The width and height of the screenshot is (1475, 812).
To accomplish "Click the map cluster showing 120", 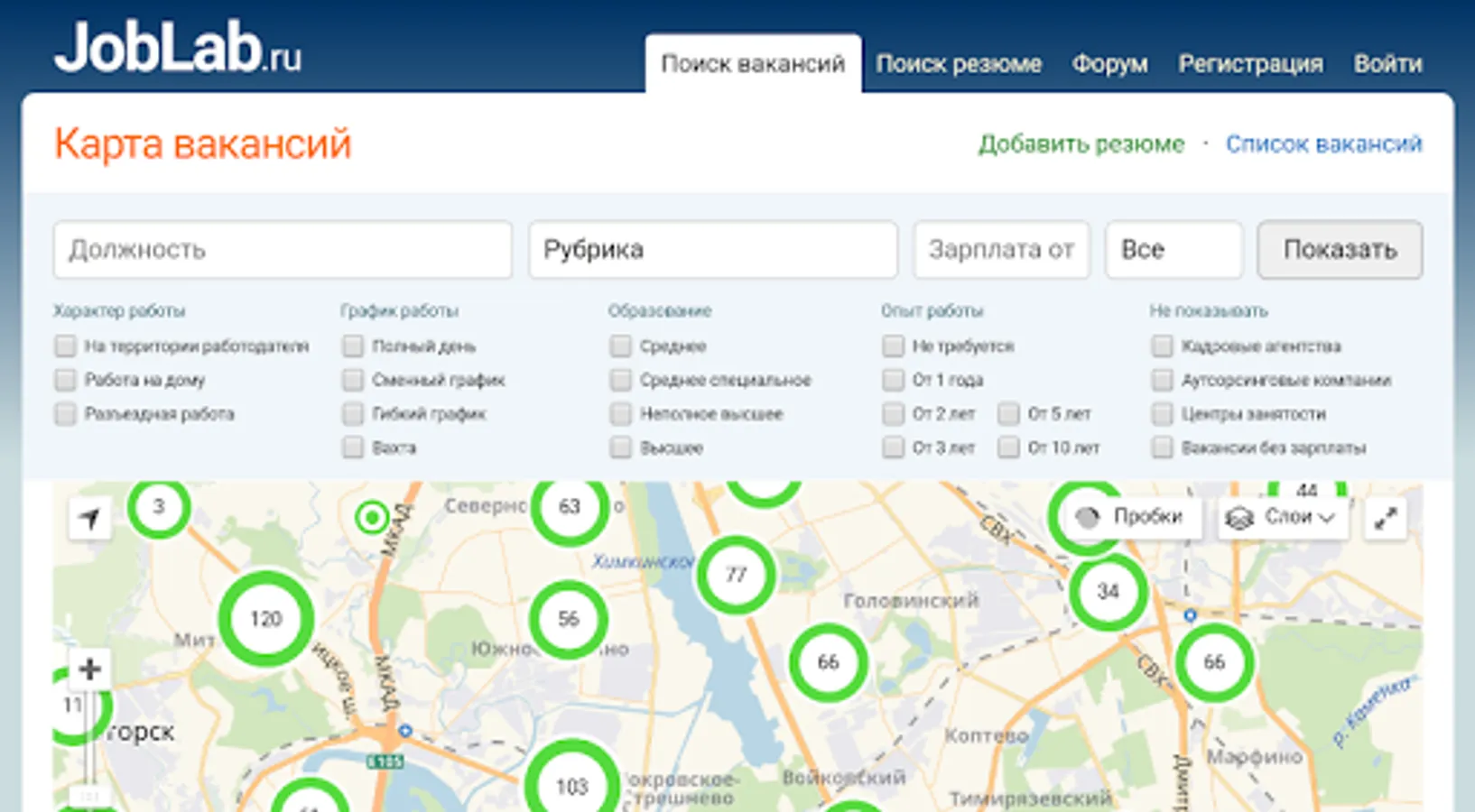I will (x=266, y=619).
